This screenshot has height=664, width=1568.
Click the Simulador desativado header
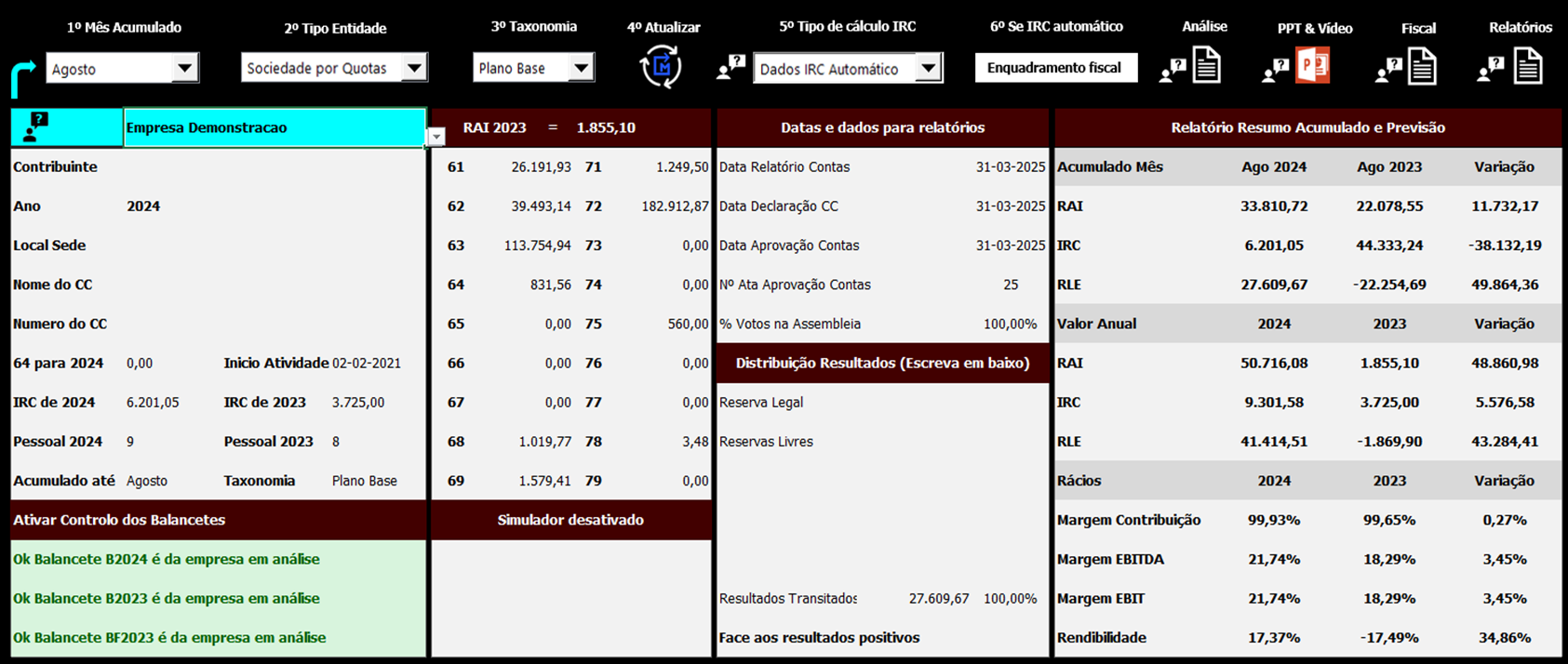click(x=570, y=520)
